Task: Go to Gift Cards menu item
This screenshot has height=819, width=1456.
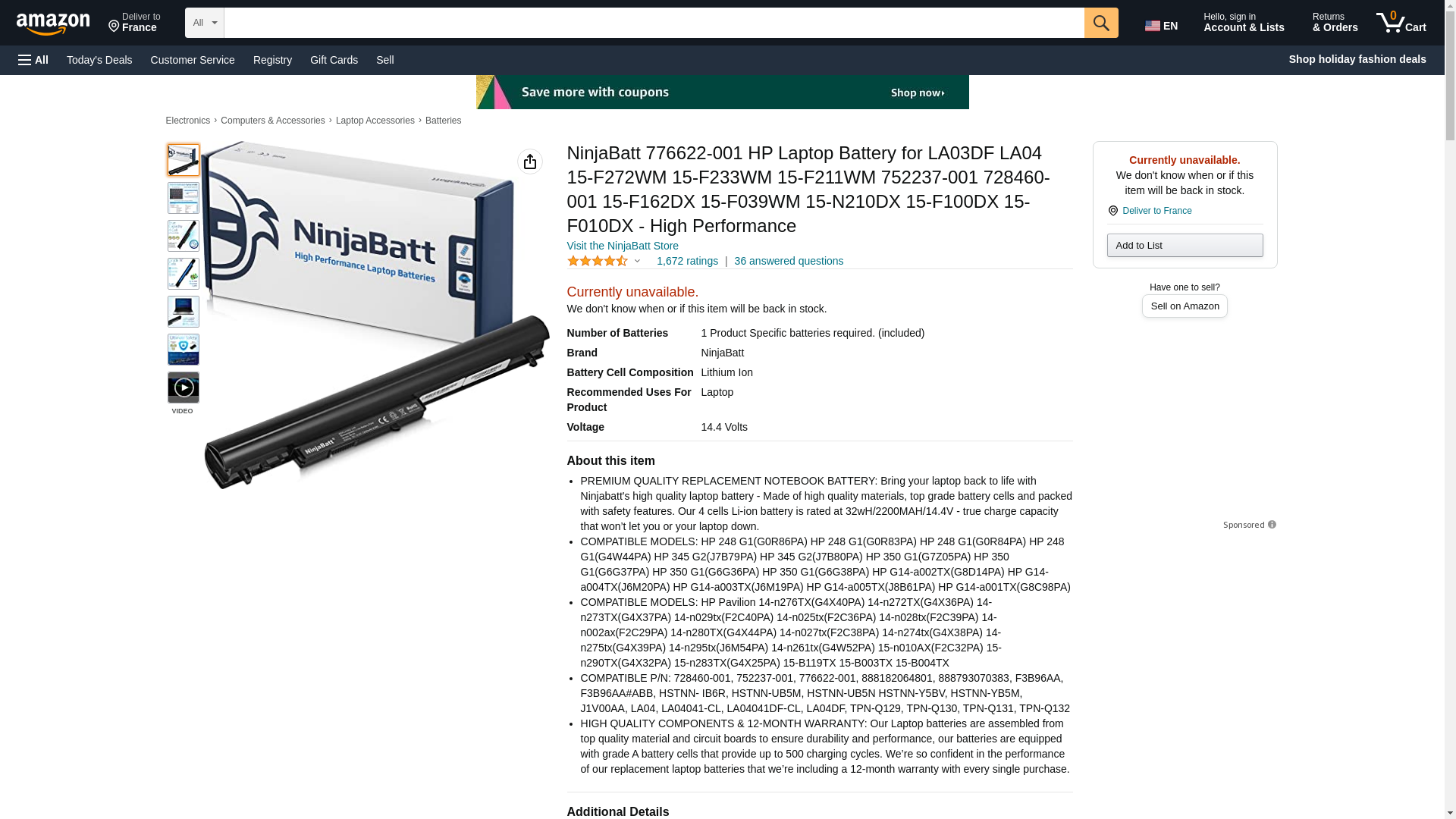Action: pos(334,60)
